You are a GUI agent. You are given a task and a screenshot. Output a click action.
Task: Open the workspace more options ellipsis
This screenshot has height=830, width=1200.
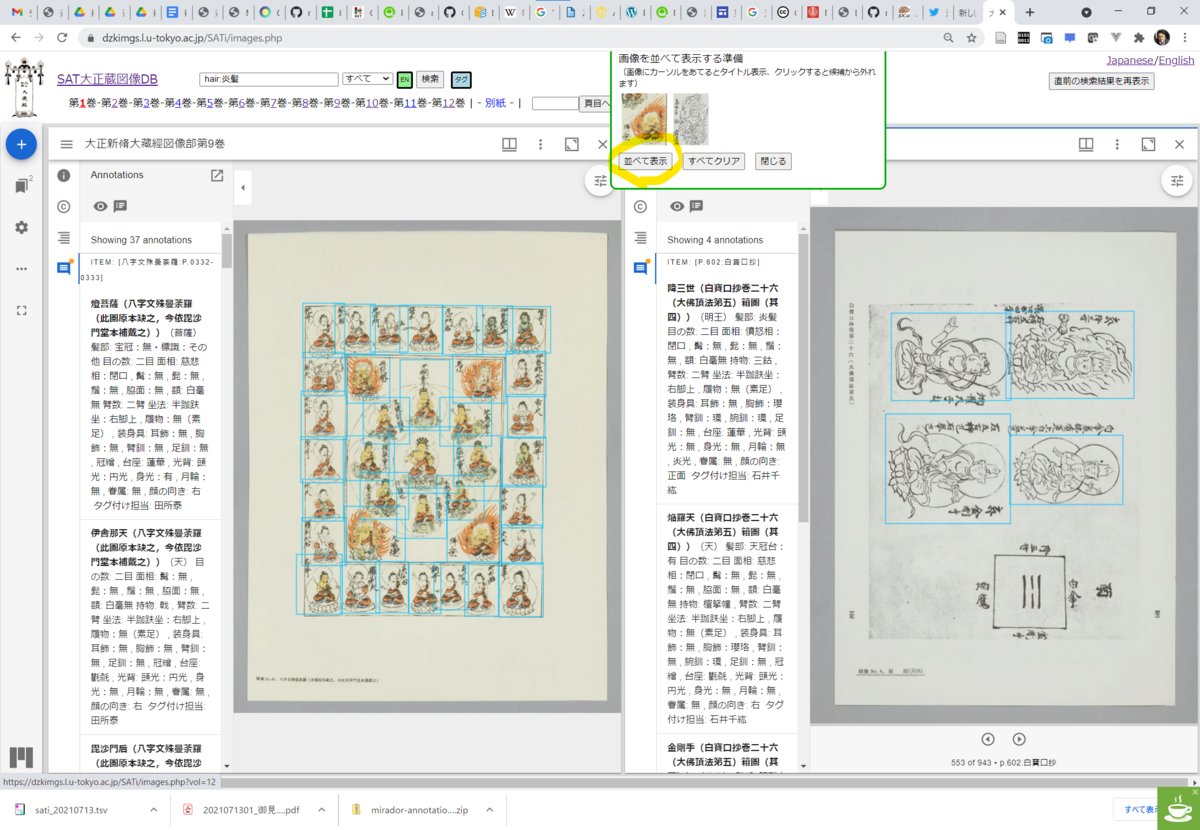[x=22, y=268]
